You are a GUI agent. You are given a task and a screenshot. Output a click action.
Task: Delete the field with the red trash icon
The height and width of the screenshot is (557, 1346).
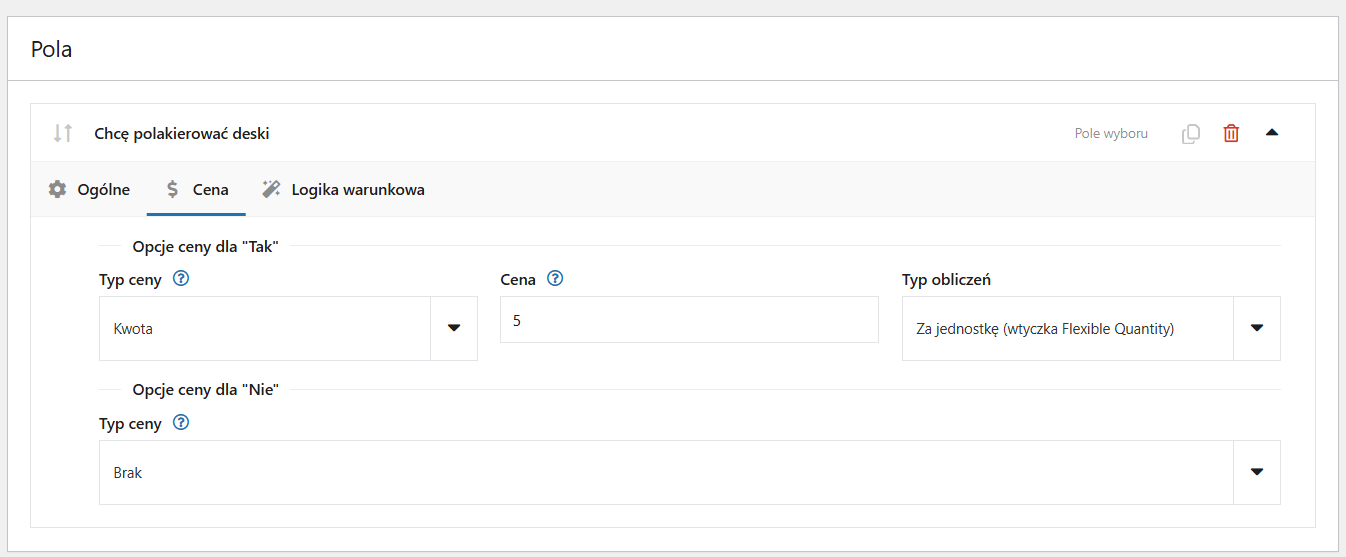(x=1231, y=133)
